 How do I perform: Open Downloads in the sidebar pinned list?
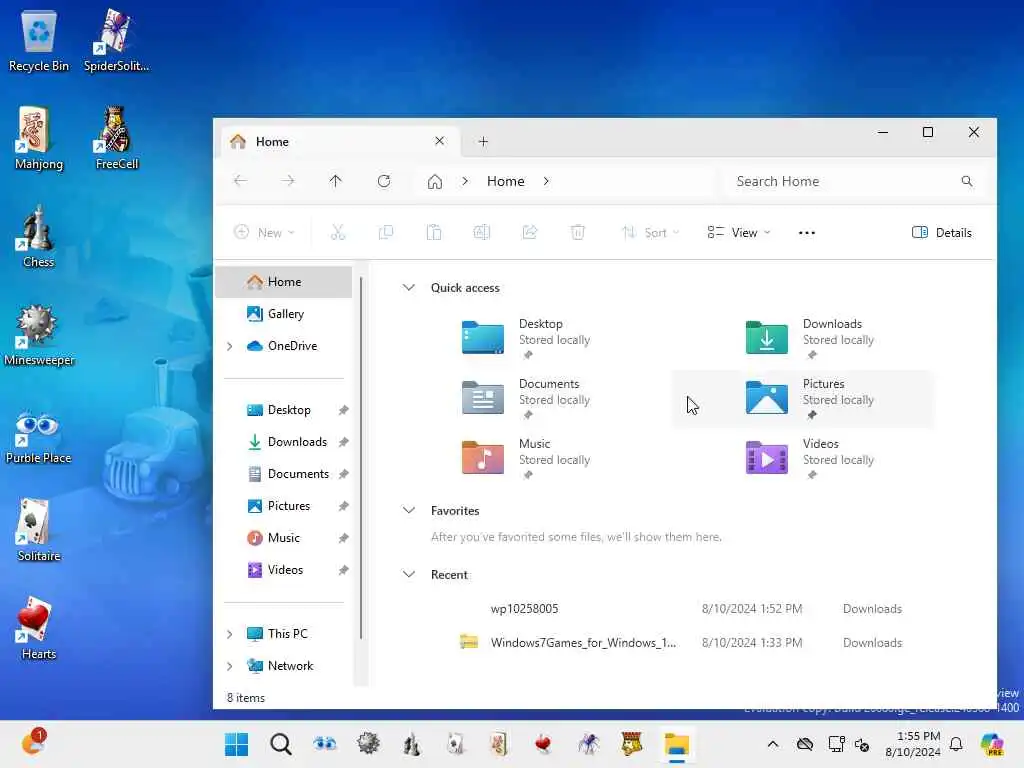(x=285, y=442)
